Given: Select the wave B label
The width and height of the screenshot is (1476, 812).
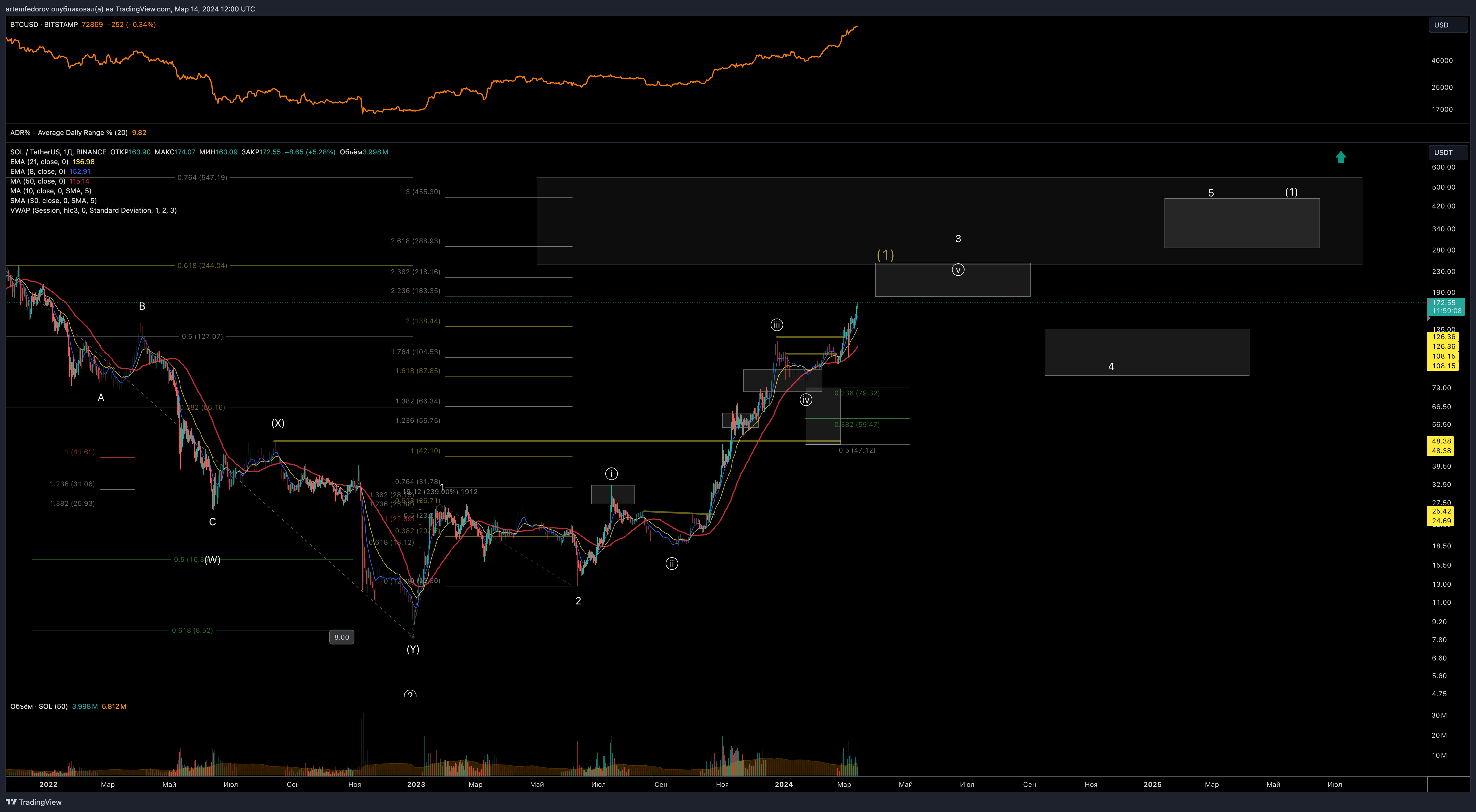Looking at the screenshot, I should click(x=142, y=307).
